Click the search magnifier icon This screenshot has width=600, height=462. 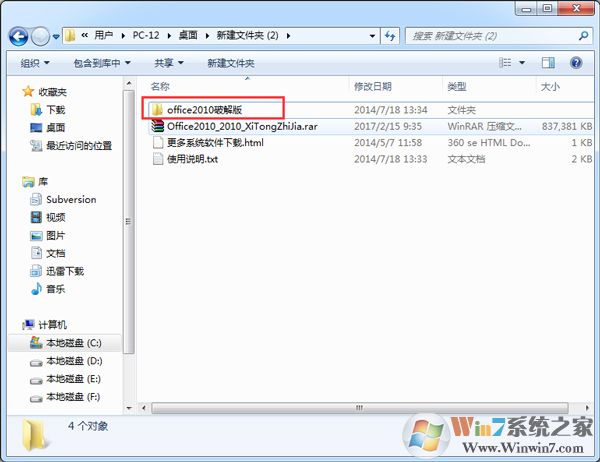click(x=583, y=36)
